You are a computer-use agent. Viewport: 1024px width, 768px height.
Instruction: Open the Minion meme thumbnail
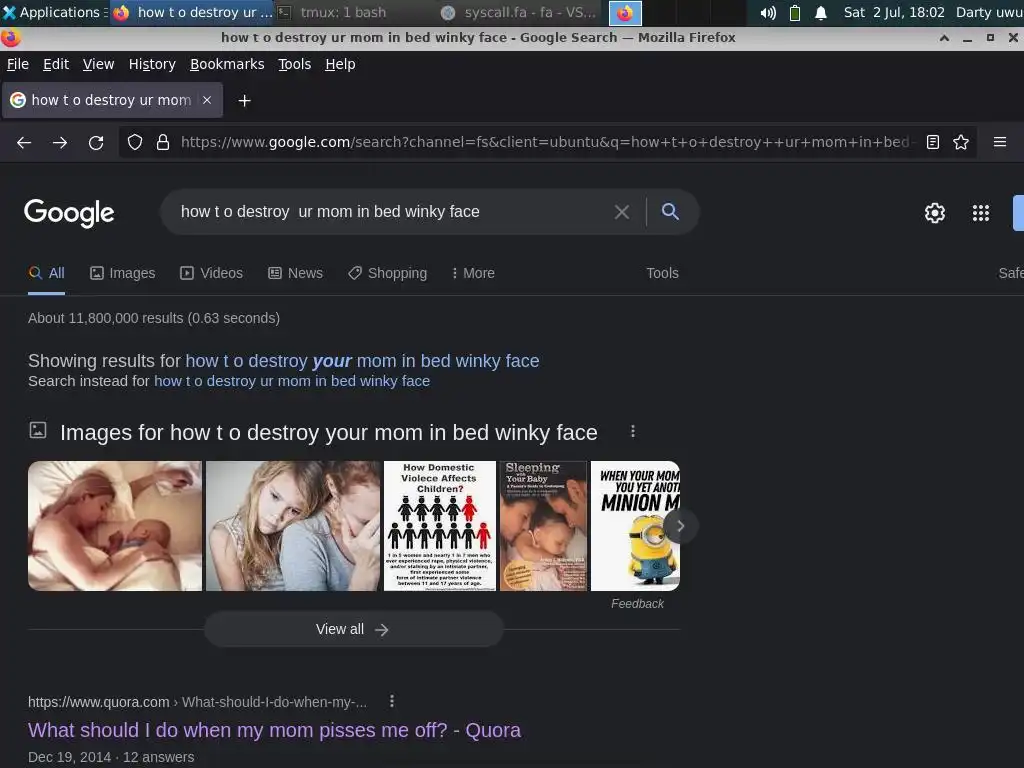(635, 526)
